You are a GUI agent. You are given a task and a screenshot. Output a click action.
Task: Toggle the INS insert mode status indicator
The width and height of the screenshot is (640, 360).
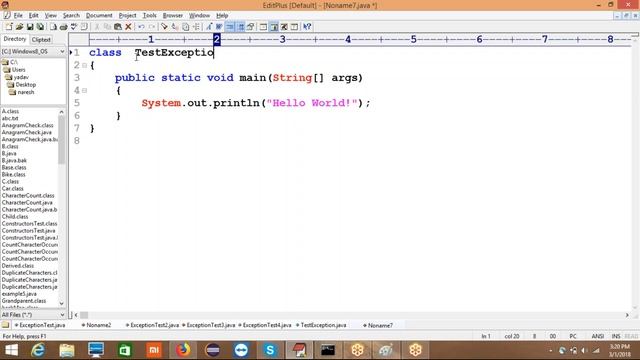pyautogui.click(x=616, y=336)
